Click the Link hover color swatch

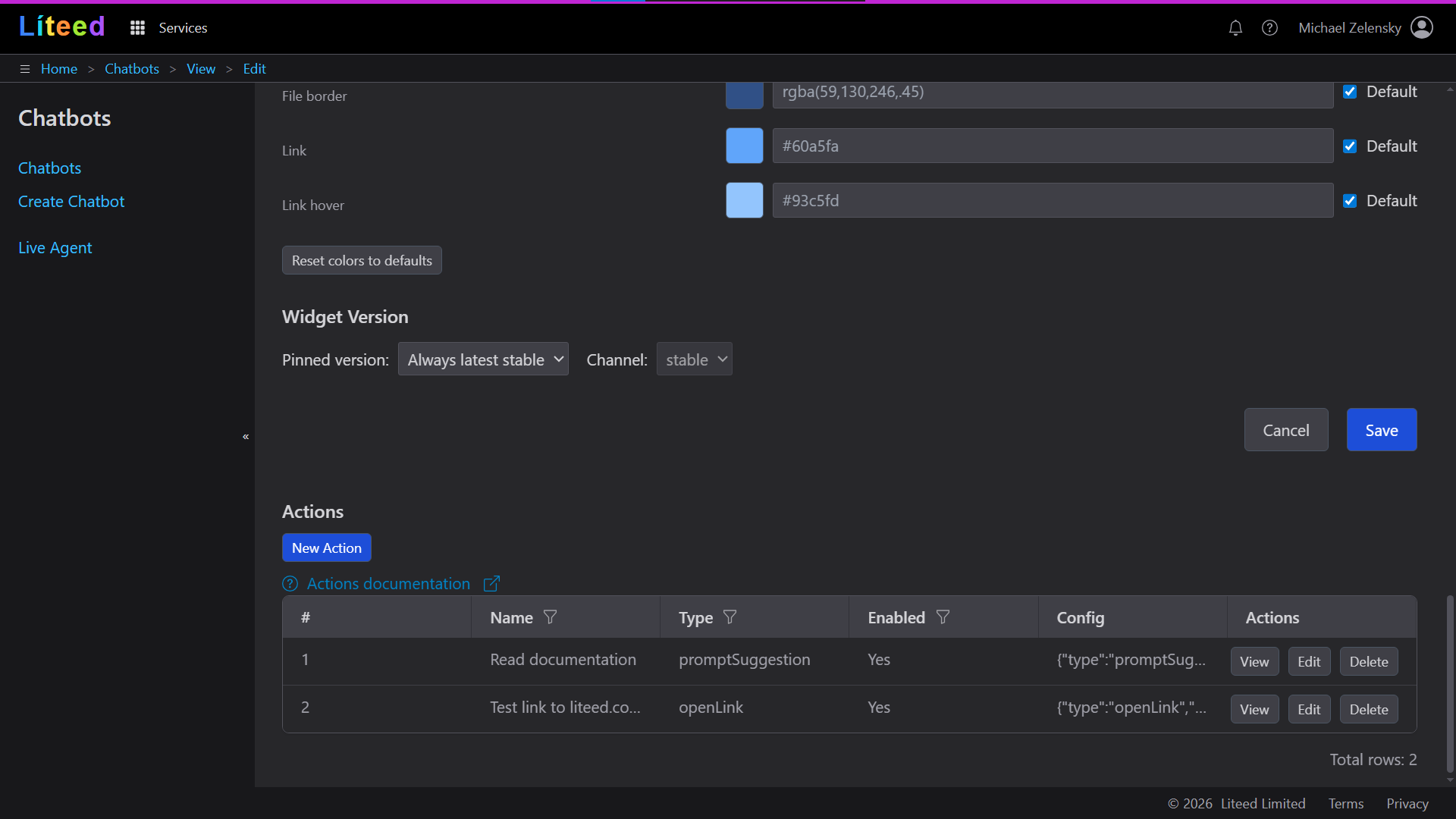(x=744, y=201)
